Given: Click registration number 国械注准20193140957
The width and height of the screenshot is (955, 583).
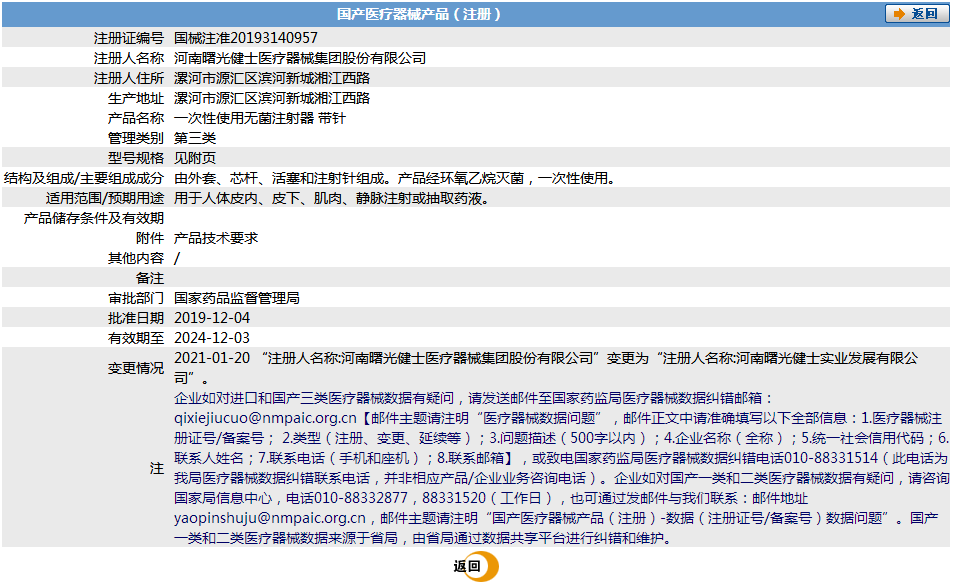Looking at the screenshot, I should coord(245,38).
